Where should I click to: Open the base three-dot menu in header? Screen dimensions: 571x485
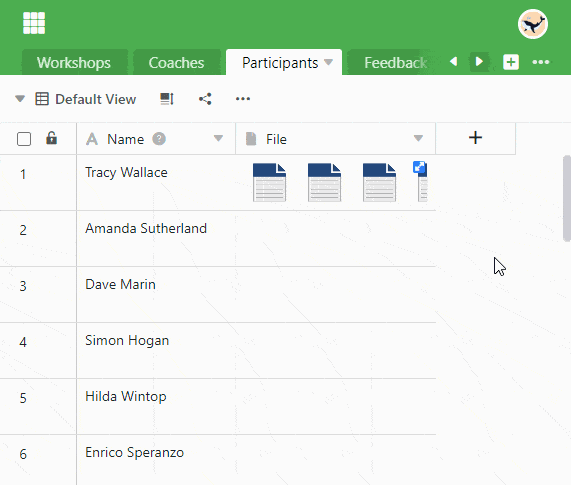(x=540, y=62)
